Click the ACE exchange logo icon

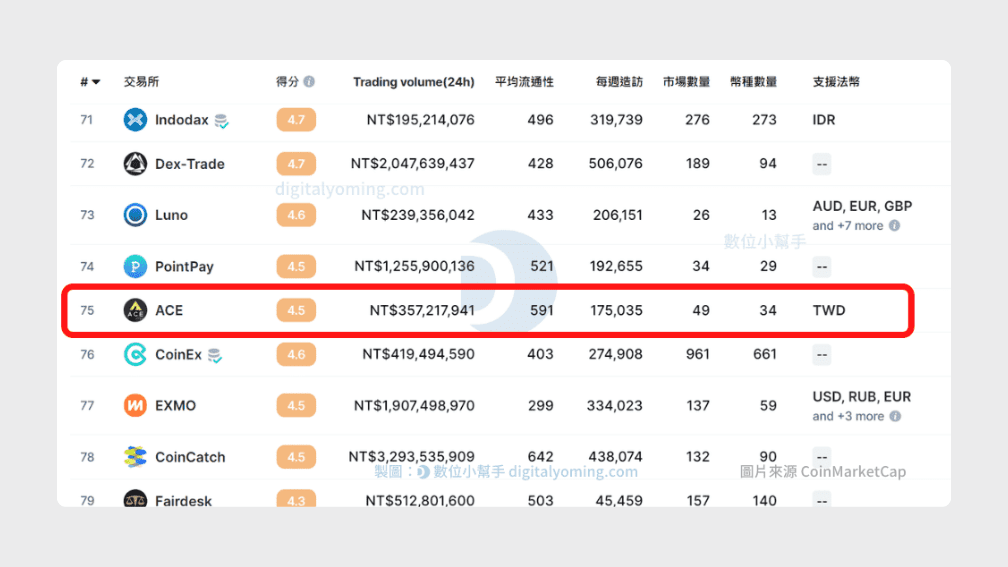(135, 310)
